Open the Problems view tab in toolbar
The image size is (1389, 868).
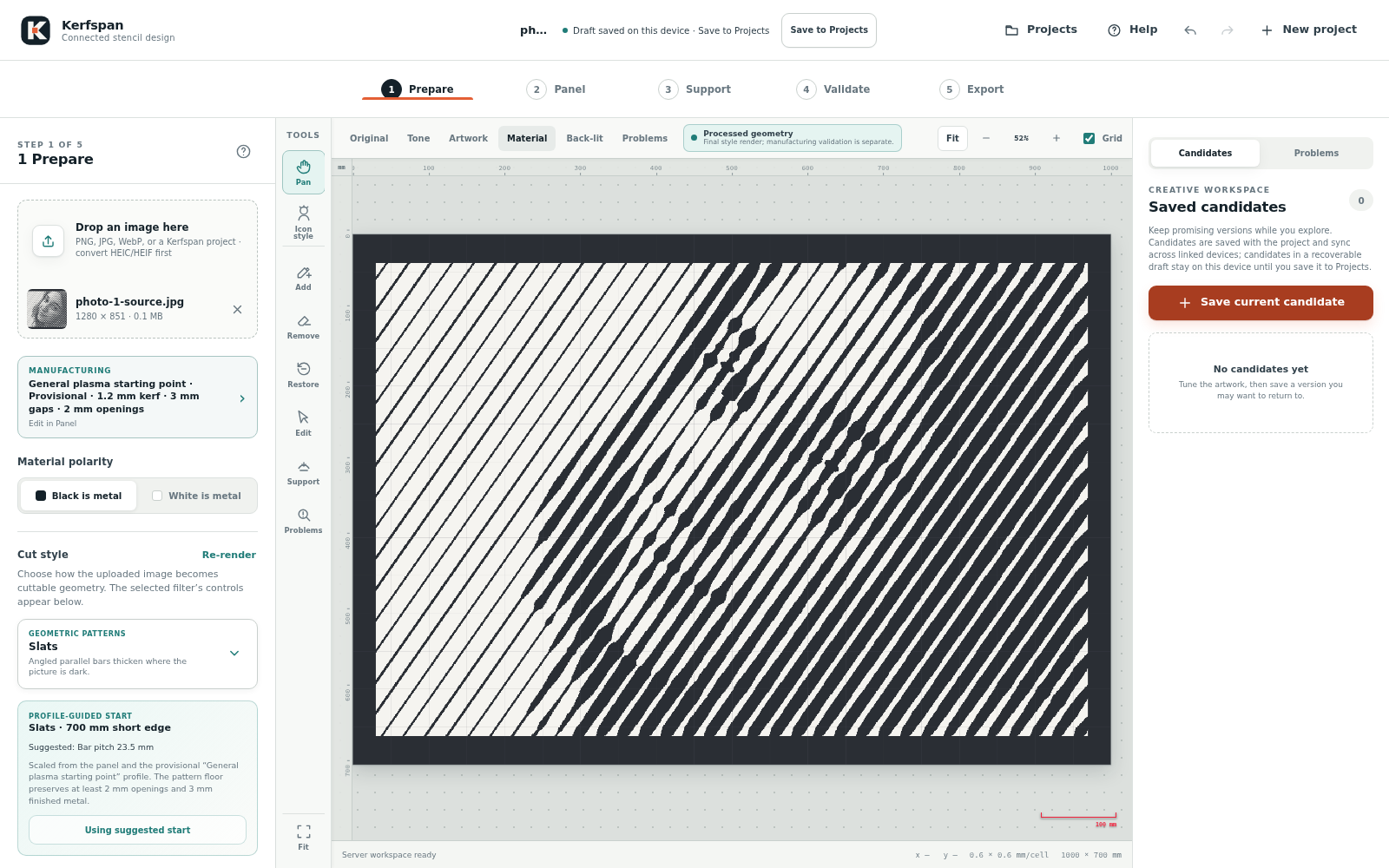pos(645,138)
